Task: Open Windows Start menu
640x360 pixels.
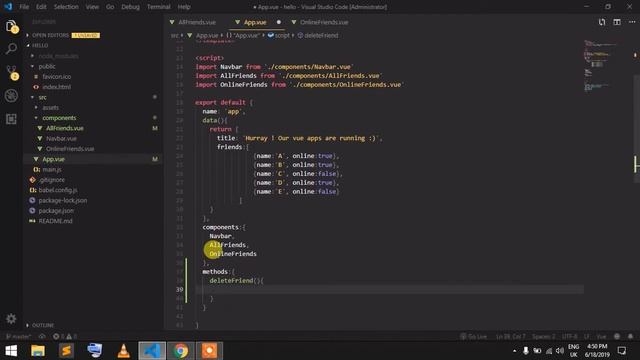Action: point(11,351)
